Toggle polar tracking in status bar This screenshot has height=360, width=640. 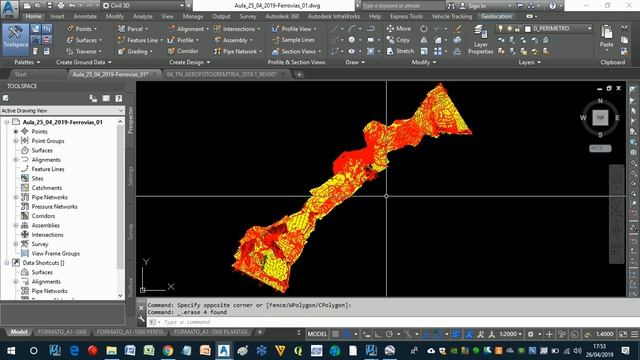click(x=389, y=334)
